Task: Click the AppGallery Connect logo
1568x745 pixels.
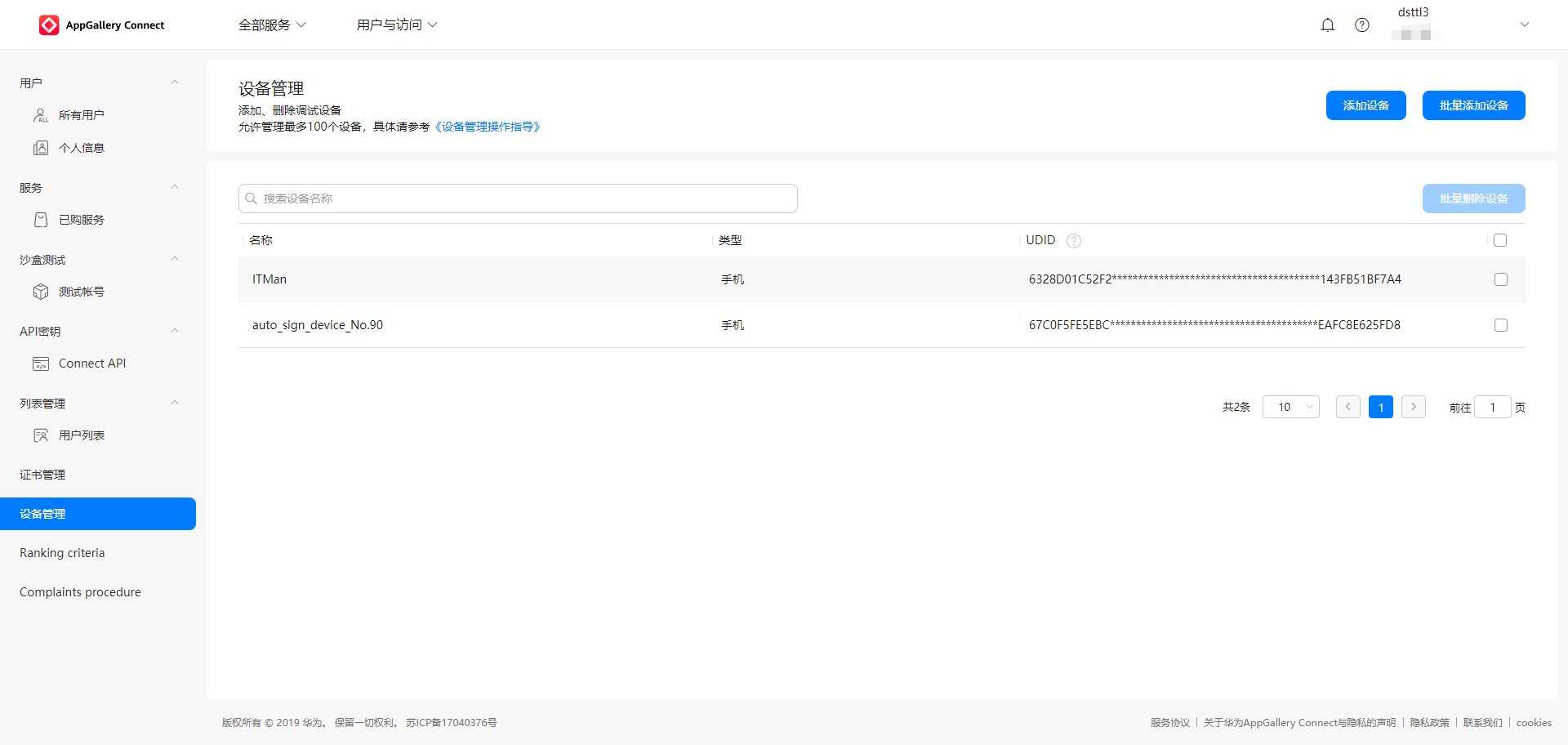Action: click(102, 25)
